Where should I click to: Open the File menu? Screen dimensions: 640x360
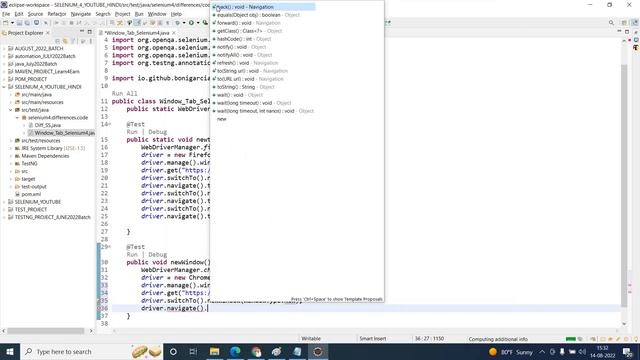pos(6,14)
